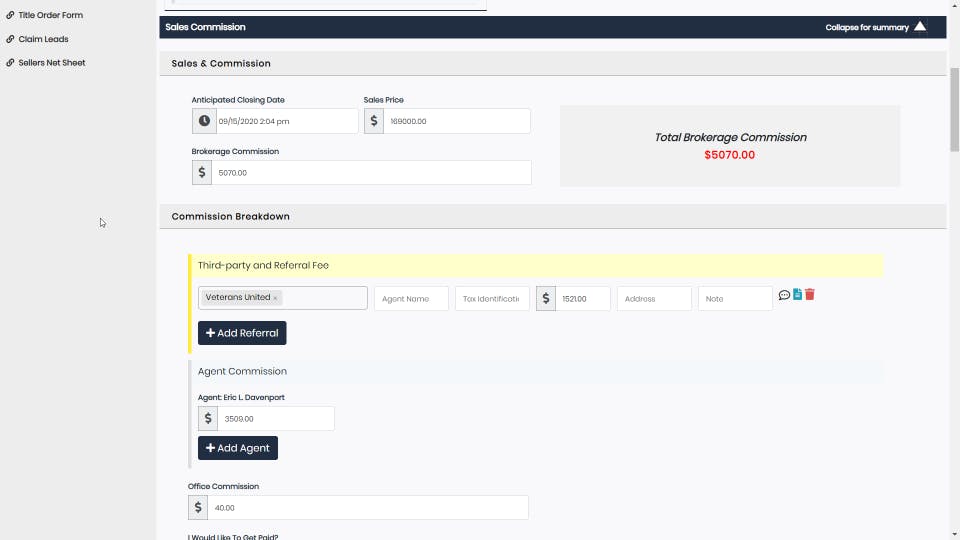Delete the referral with the red trash icon
This screenshot has height=540, width=960.
809,294
